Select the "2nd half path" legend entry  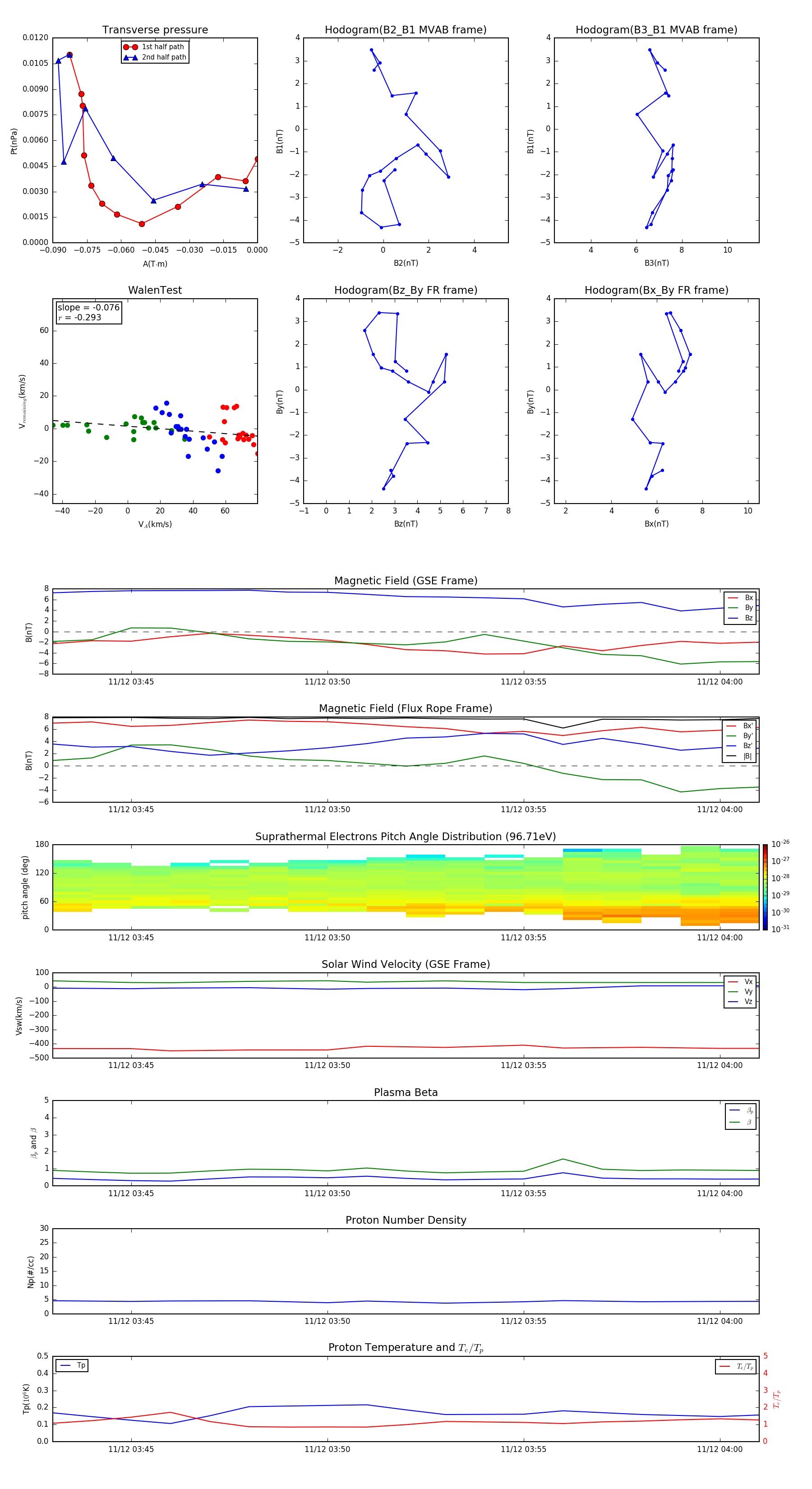pyautogui.click(x=154, y=57)
